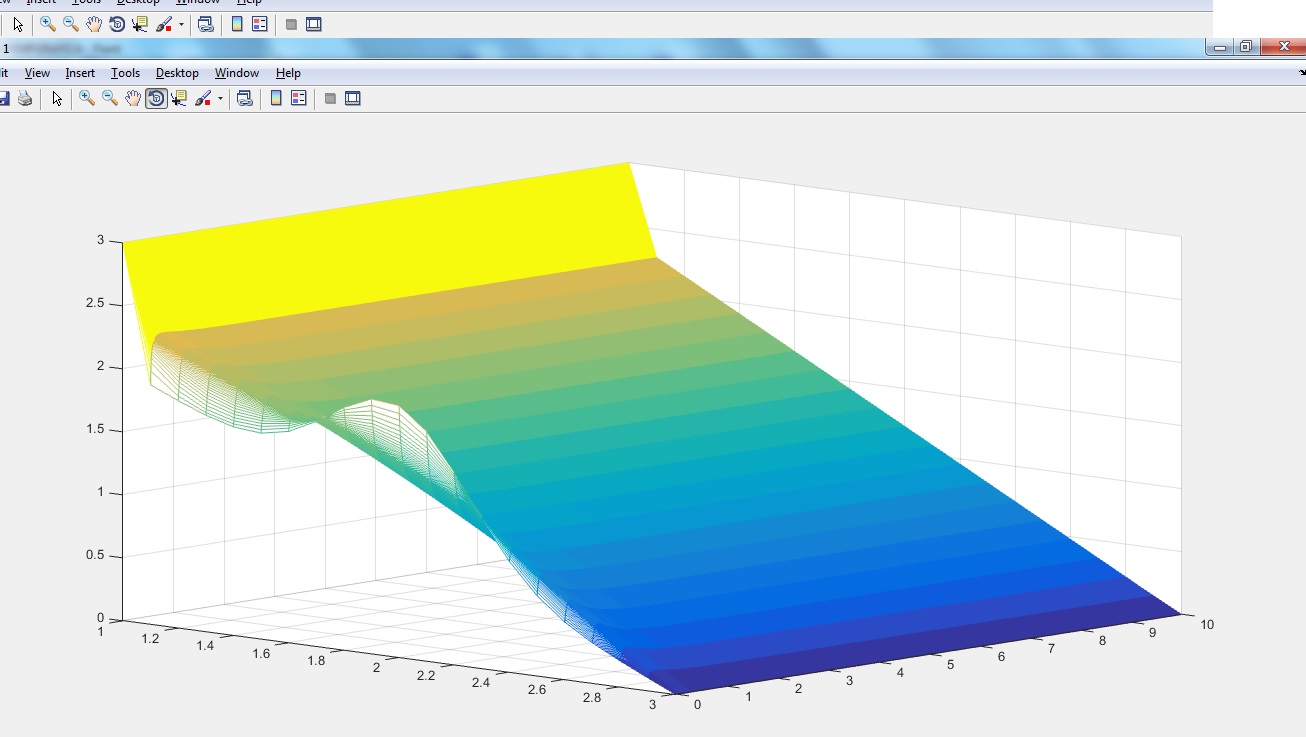Expand Brush color dropdown arrow in front toolbar
1306x737 pixels.
pos(220,99)
